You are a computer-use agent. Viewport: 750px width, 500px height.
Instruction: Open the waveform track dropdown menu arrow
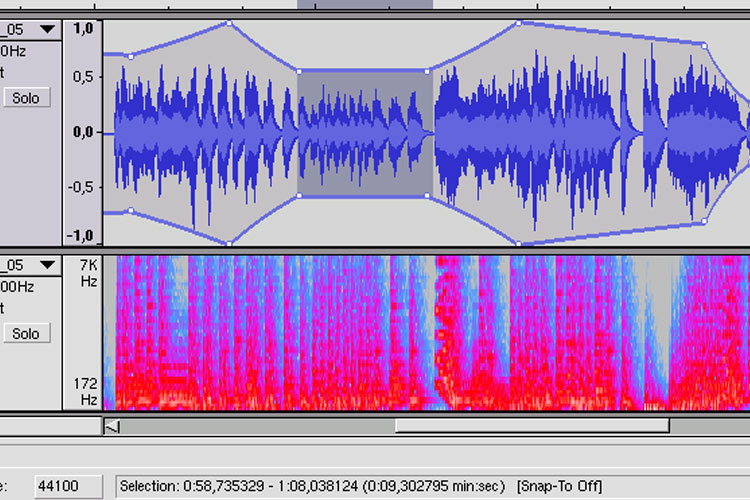point(47,30)
